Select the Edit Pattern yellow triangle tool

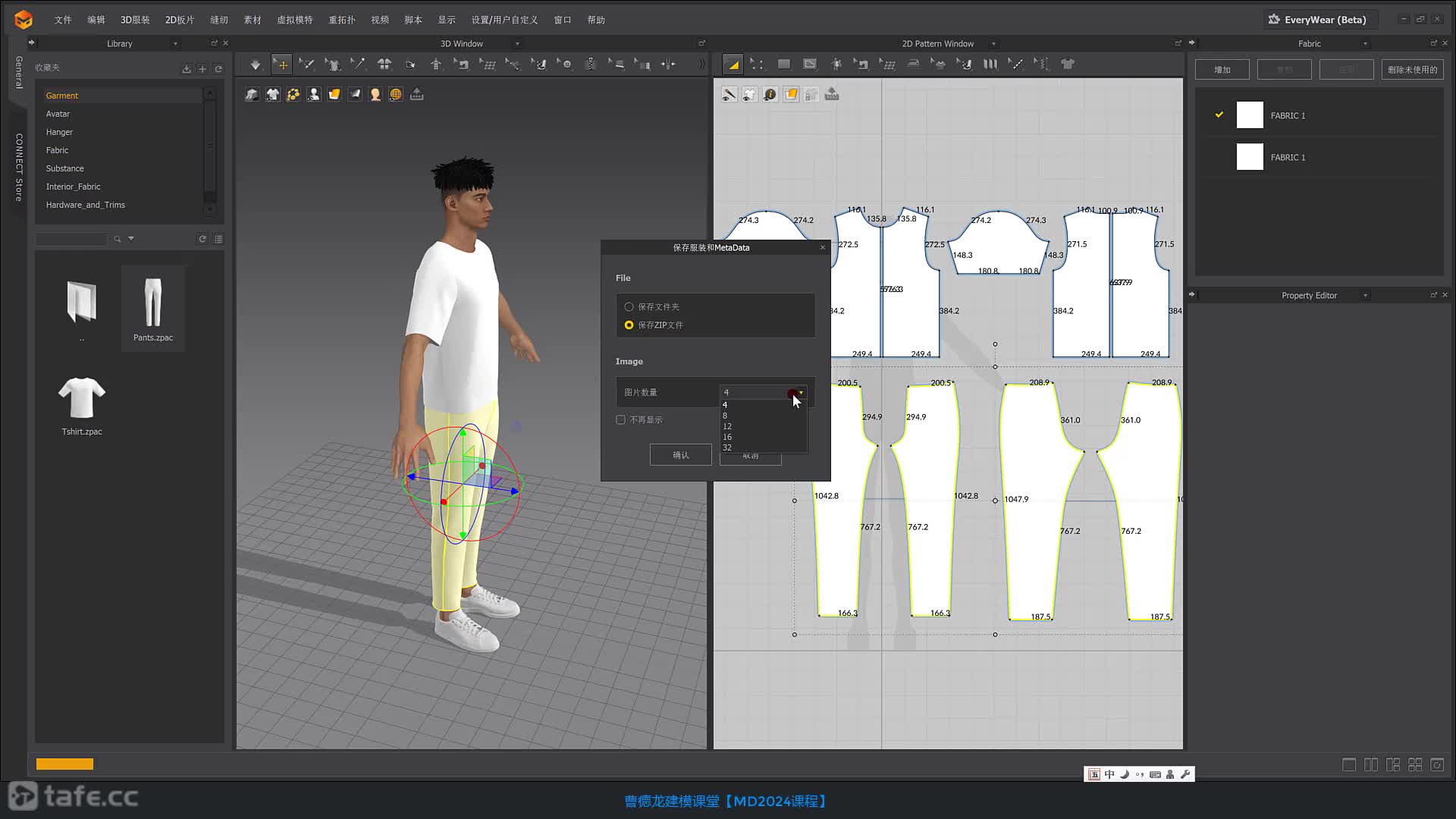coord(733,65)
